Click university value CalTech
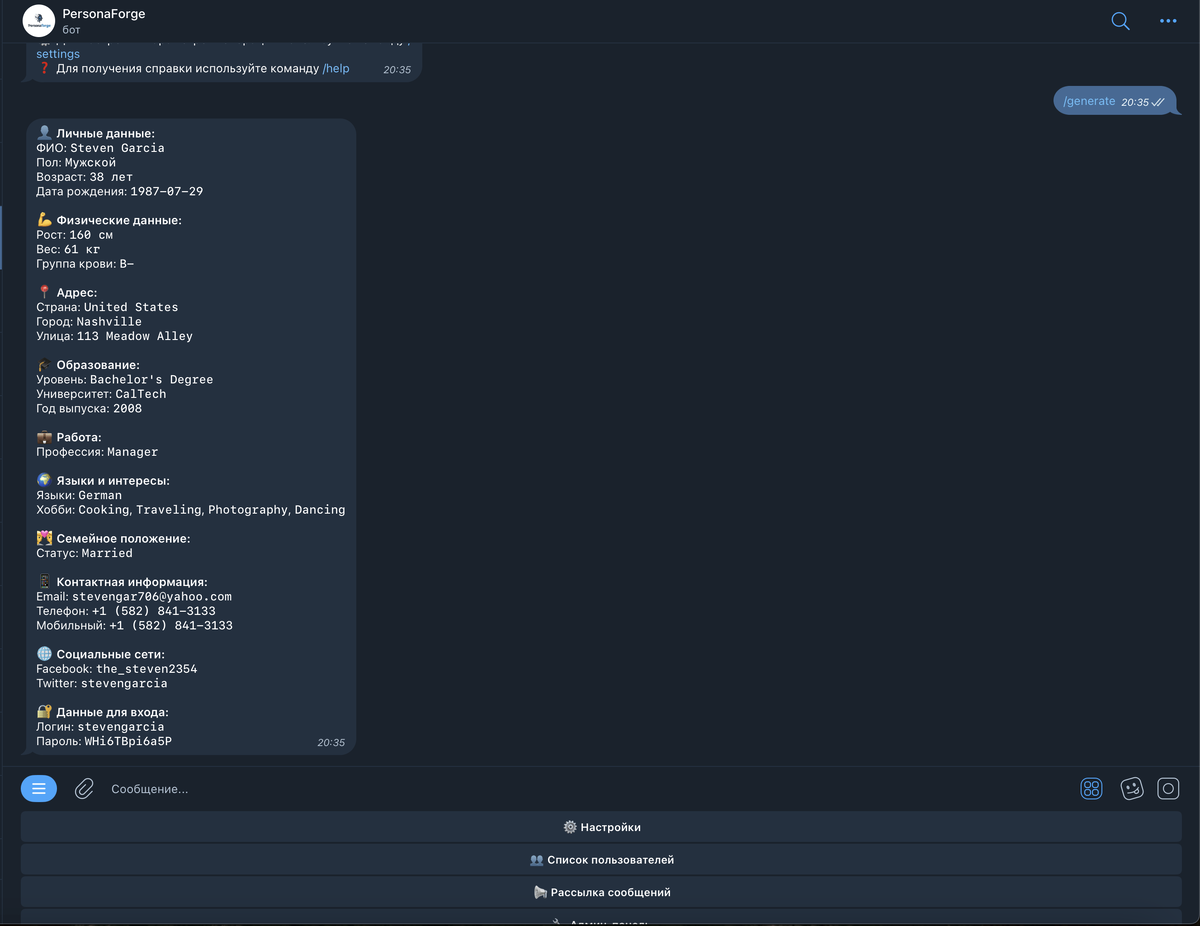This screenshot has height=926, width=1200. pos(141,394)
